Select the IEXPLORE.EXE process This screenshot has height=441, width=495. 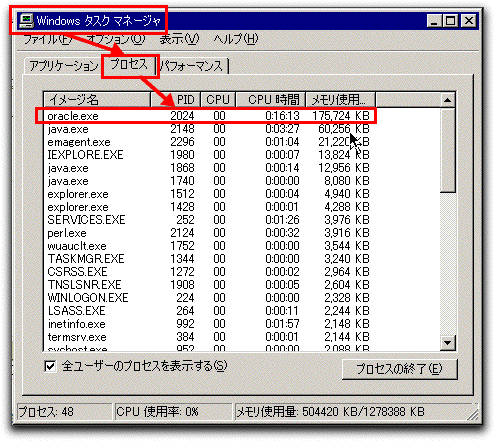tap(208, 155)
